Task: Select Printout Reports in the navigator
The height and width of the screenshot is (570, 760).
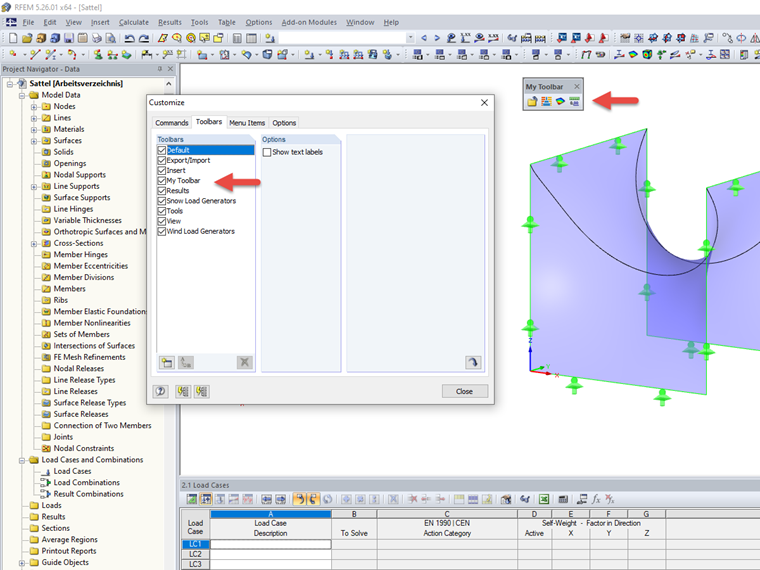Action: pos(69,551)
